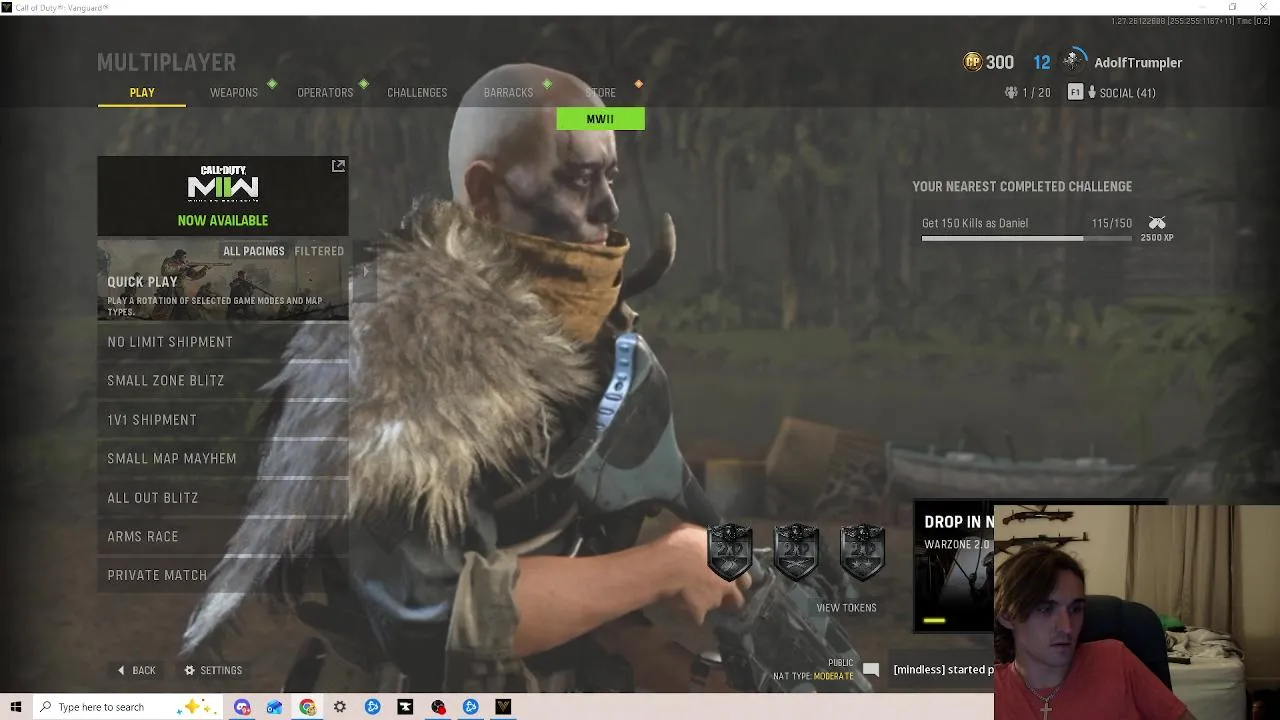
Task: Open the STORE tab
Action: point(600,93)
